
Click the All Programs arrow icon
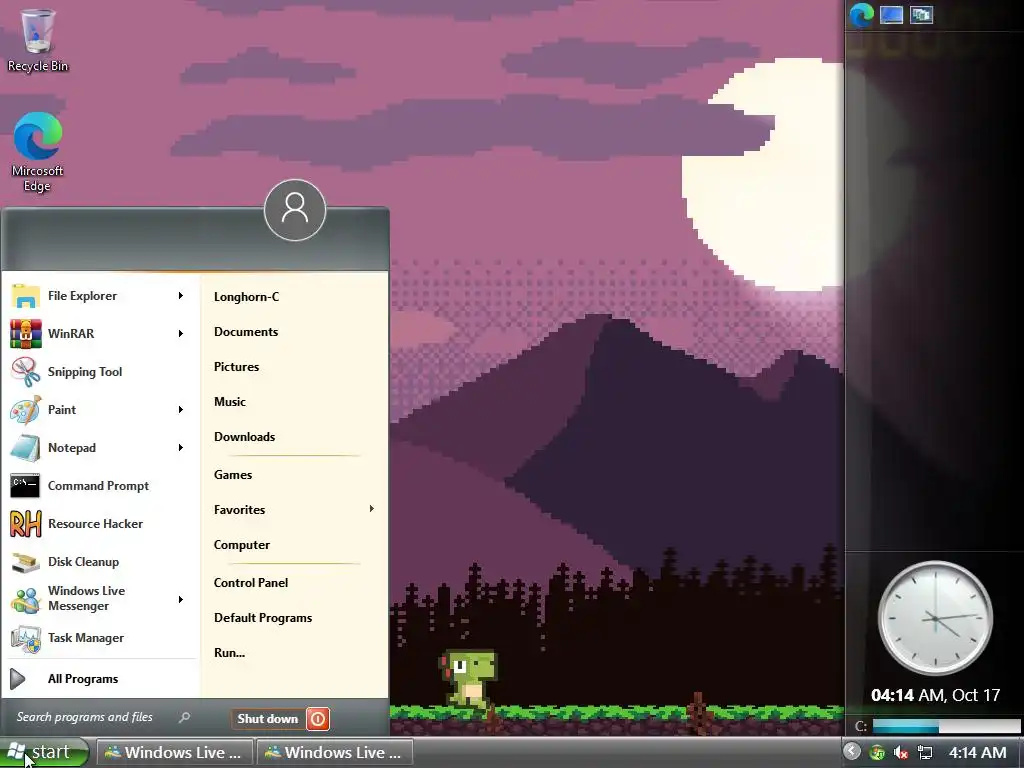[18, 679]
